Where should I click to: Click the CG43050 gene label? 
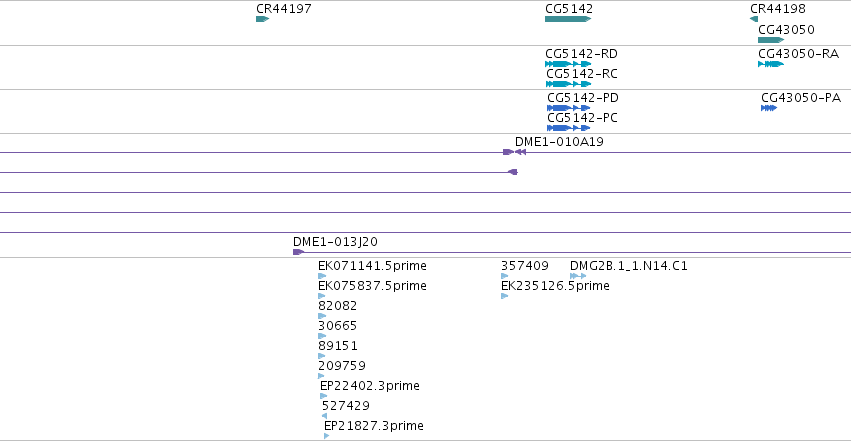tap(786, 29)
